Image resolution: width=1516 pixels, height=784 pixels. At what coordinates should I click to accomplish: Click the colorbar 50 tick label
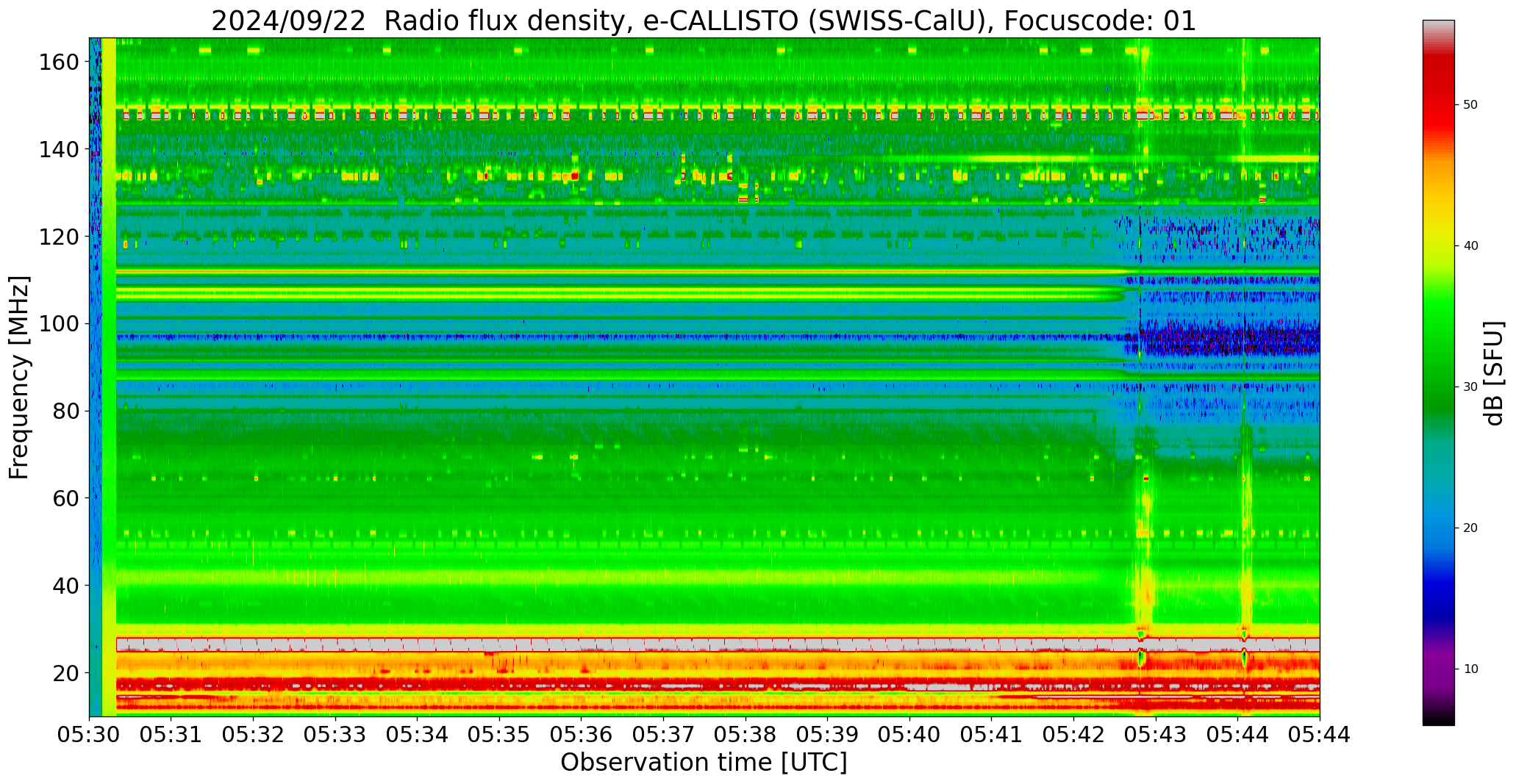(x=1470, y=105)
